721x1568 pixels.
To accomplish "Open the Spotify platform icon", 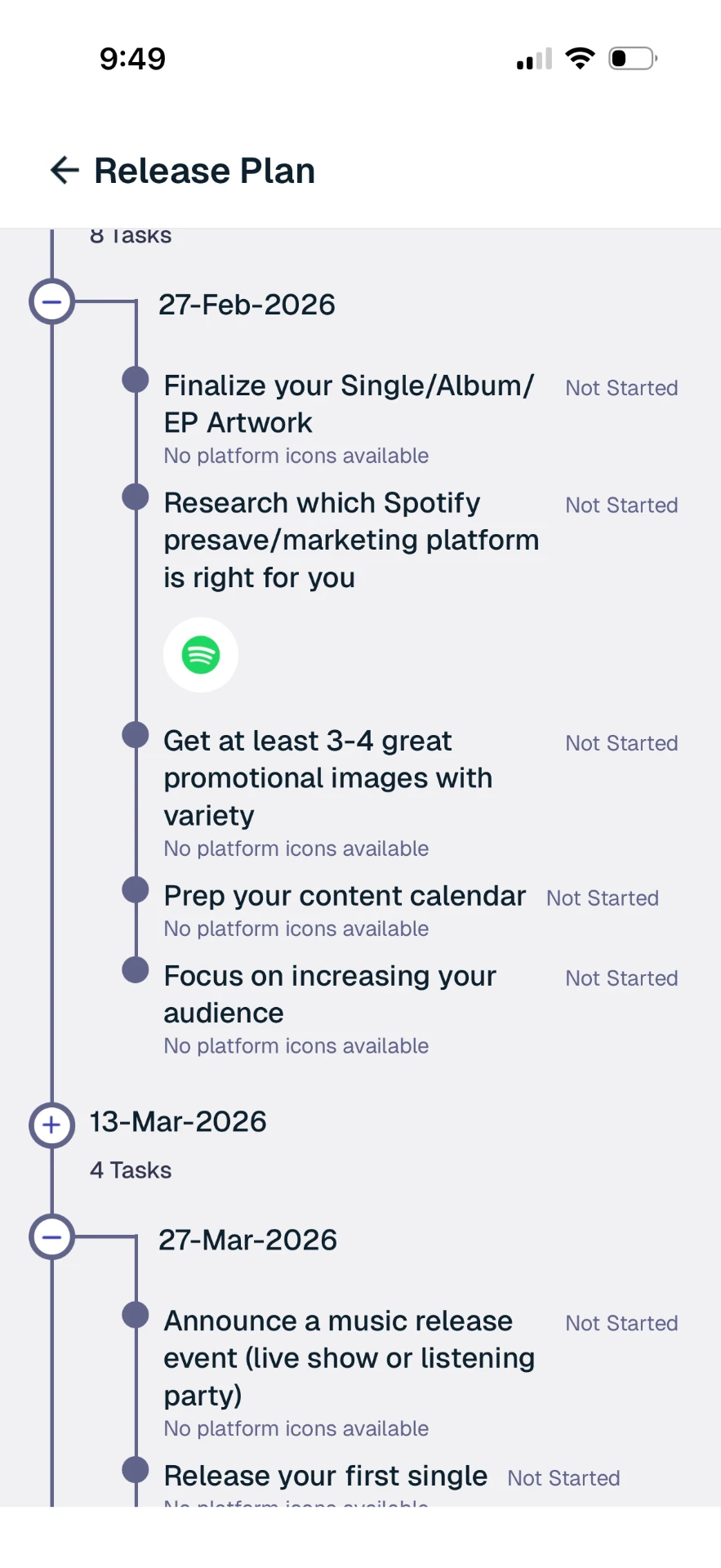I will click(x=201, y=655).
